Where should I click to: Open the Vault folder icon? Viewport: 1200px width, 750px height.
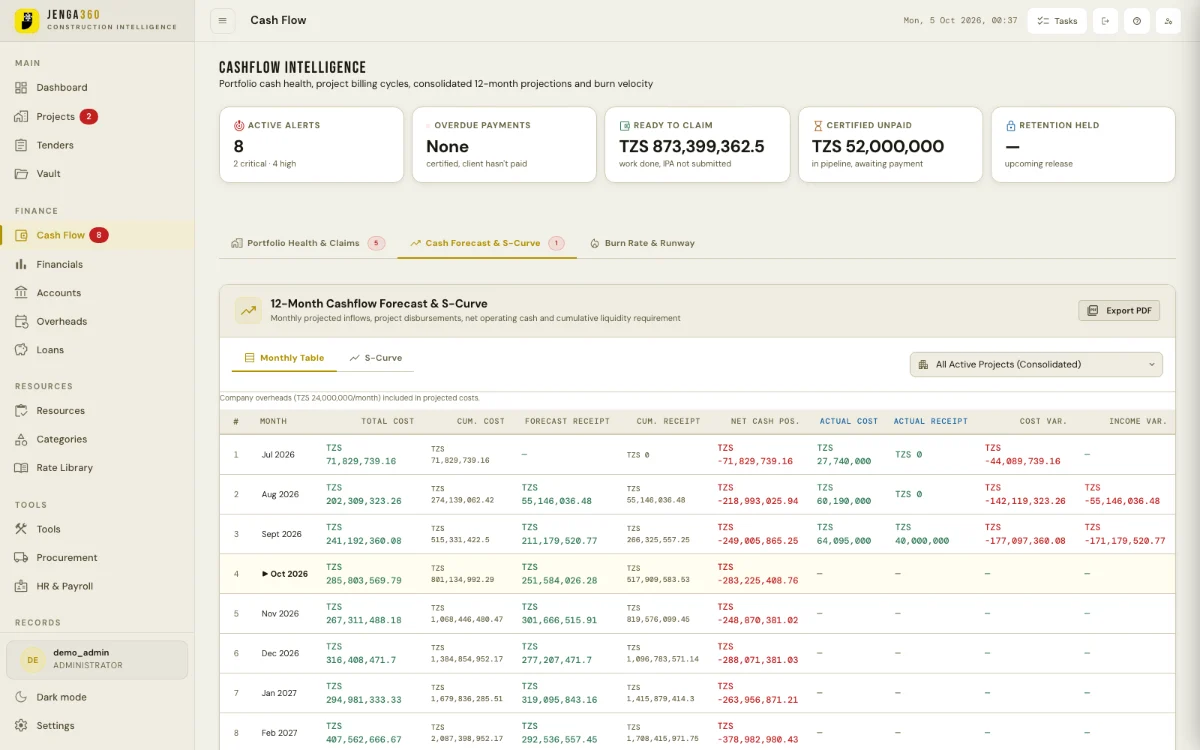pos(22,174)
